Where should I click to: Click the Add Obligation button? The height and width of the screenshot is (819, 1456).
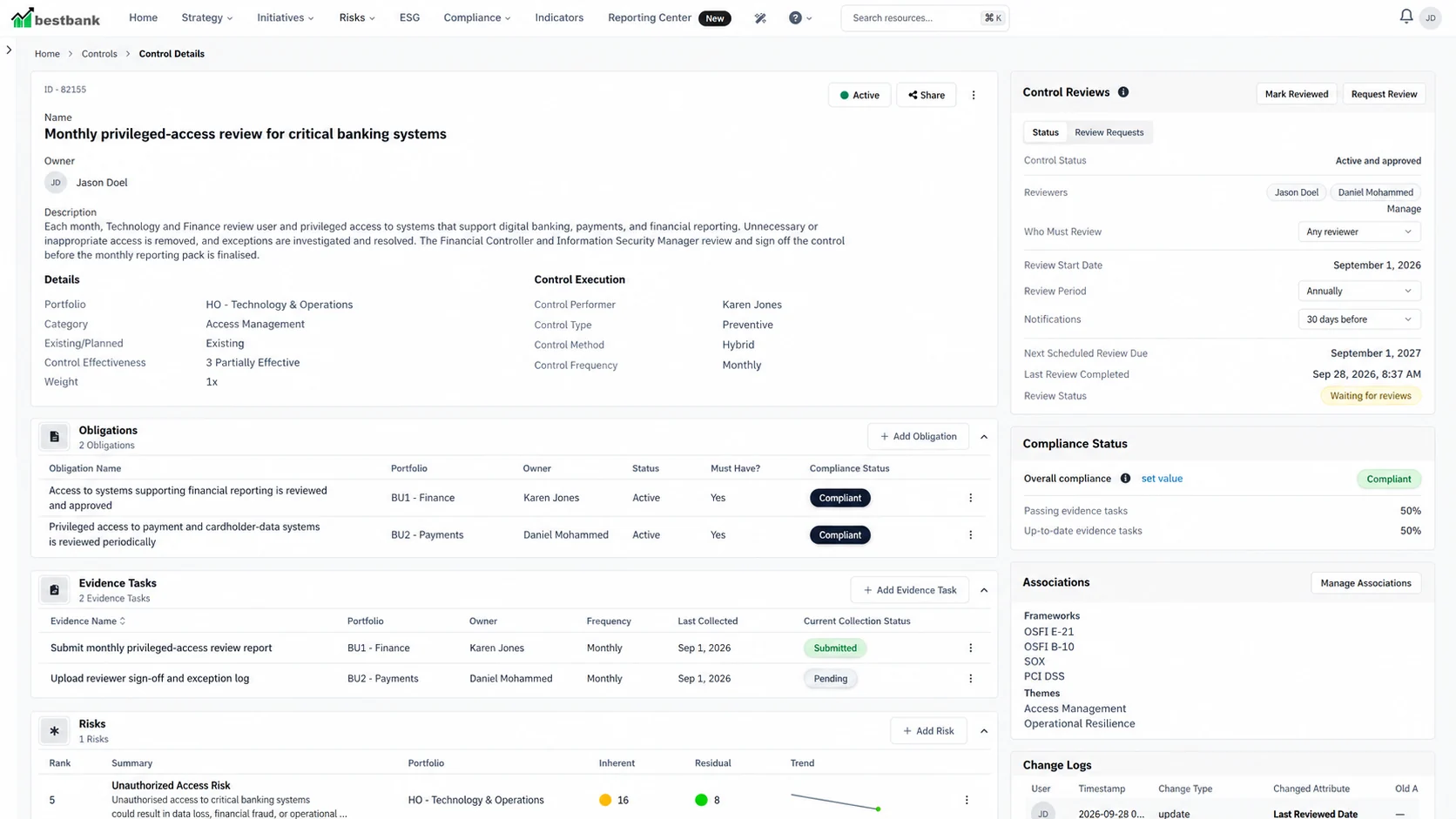[x=918, y=437]
